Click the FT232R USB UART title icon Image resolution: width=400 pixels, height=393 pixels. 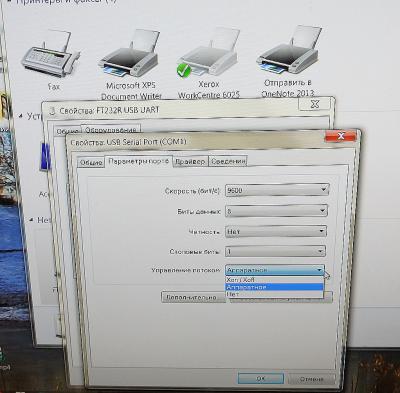[x=52, y=111]
